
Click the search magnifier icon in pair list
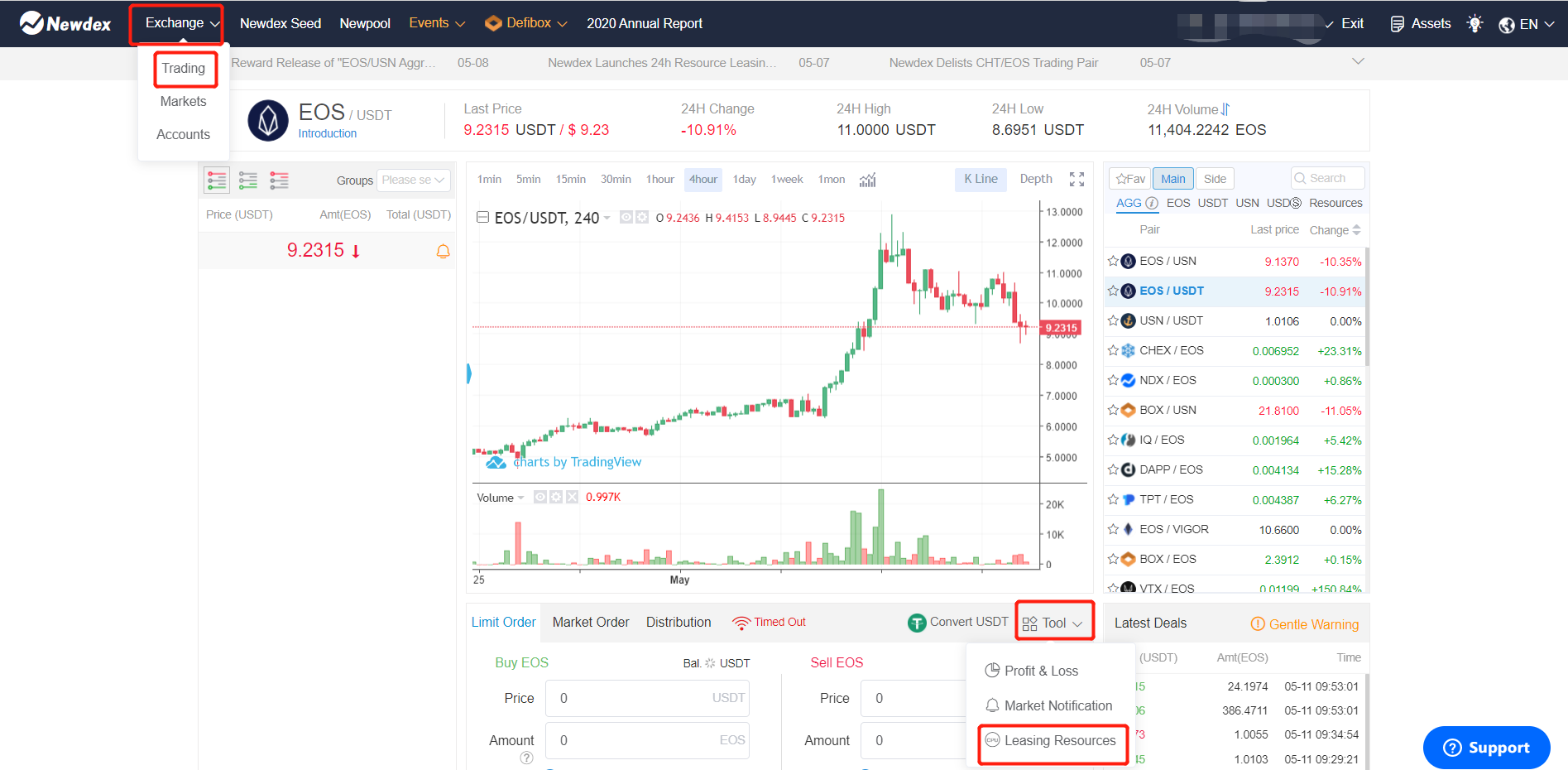pyautogui.click(x=1300, y=178)
